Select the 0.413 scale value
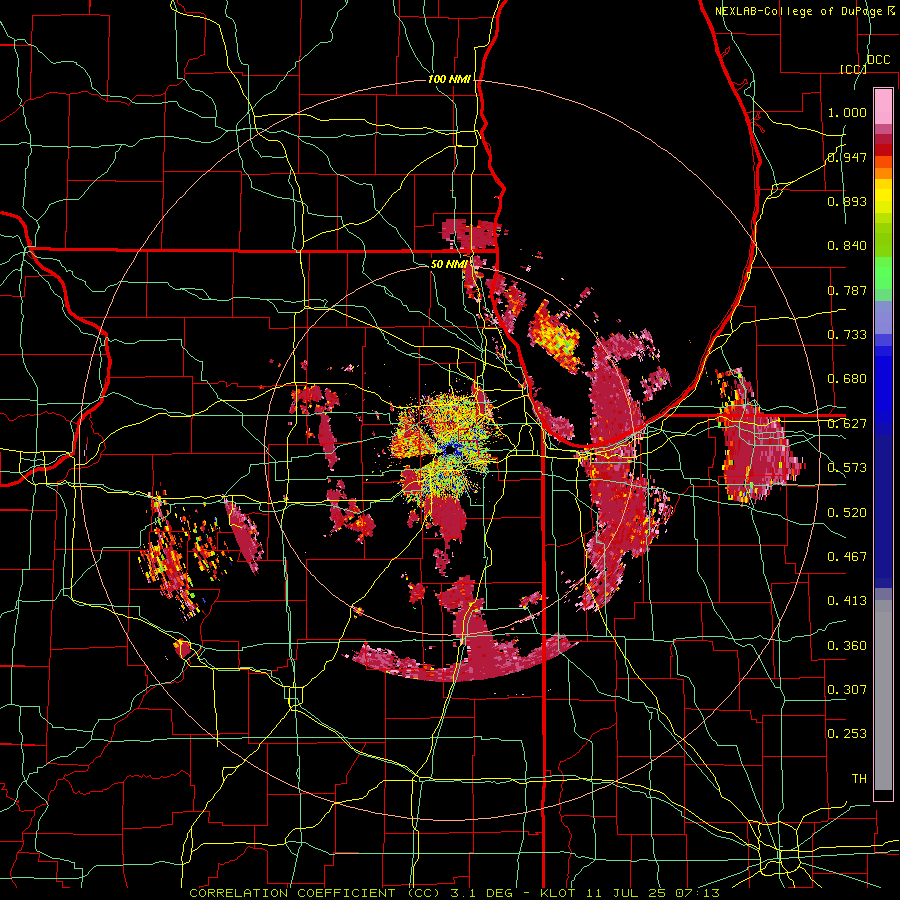 point(847,601)
